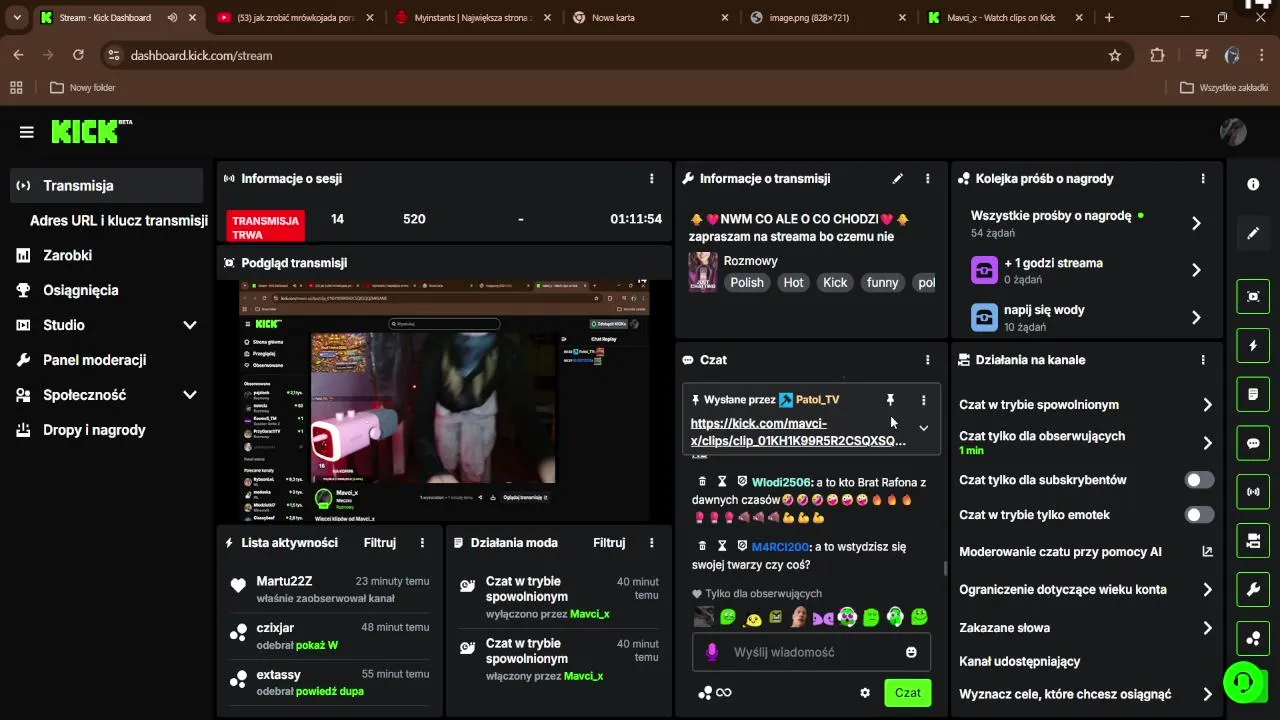Open the Wszystkie prośby o nagrodę arrow
1280x720 pixels.
(1196, 224)
